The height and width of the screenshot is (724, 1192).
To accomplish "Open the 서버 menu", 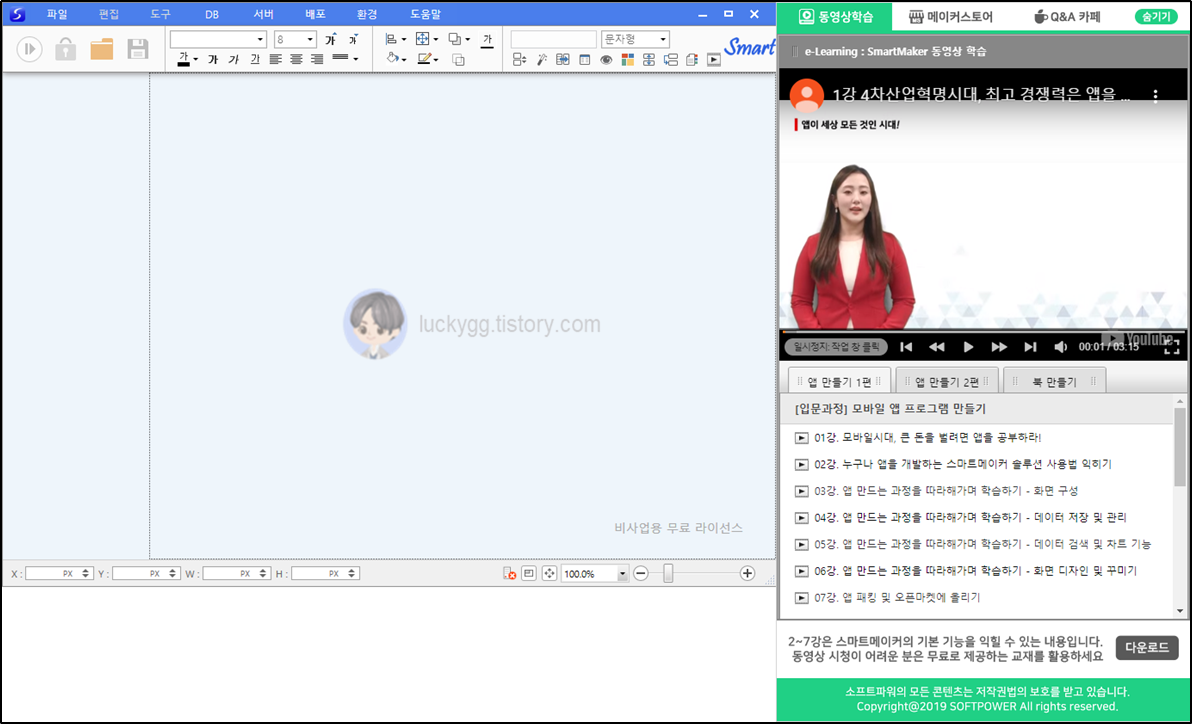I will coord(264,14).
